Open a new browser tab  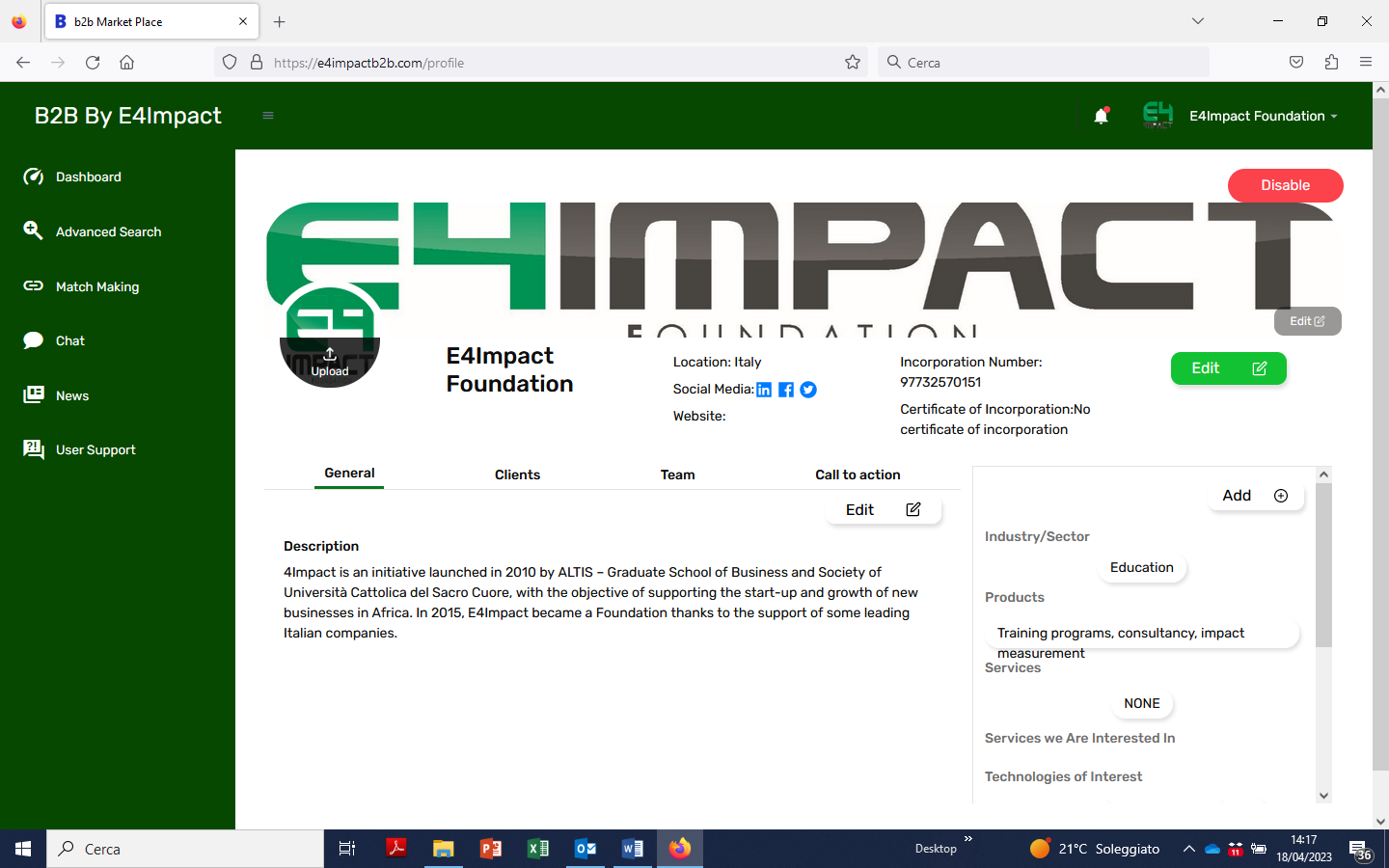tap(280, 21)
